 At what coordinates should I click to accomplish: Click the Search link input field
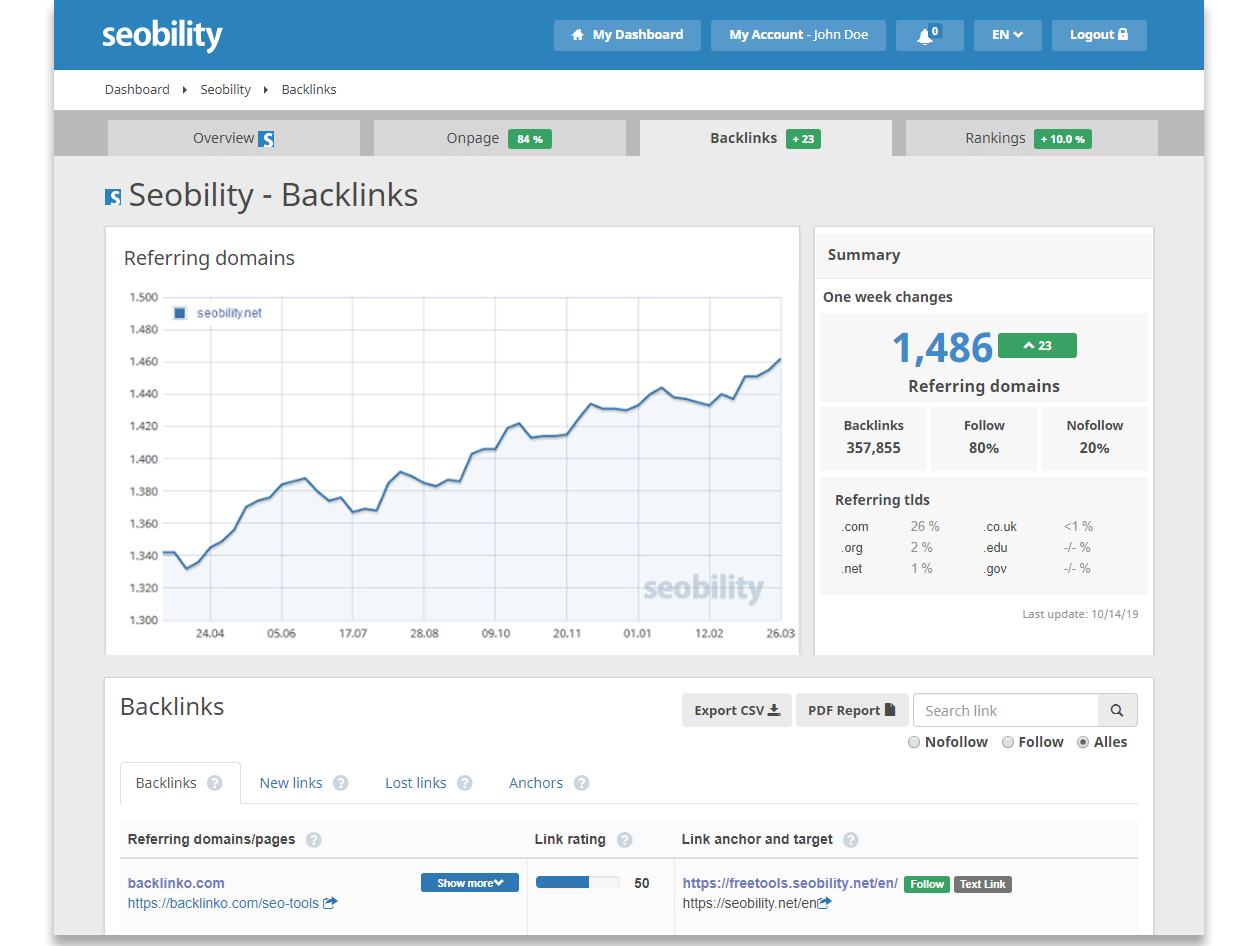[1006, 710]
